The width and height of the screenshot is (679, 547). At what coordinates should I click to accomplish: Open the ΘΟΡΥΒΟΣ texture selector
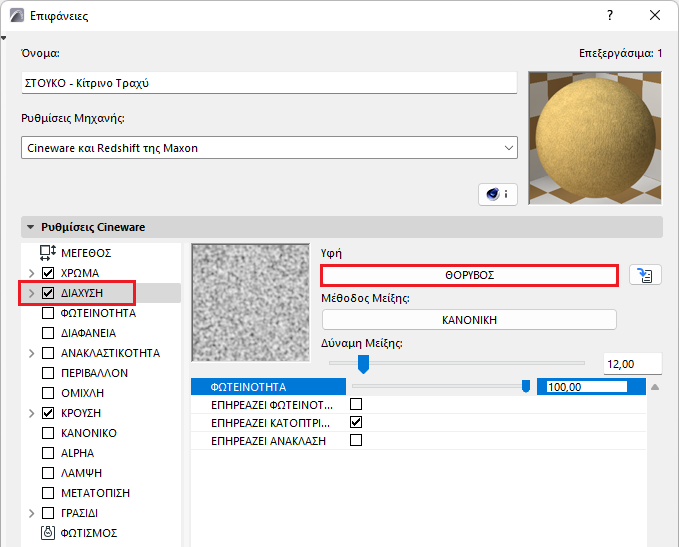tap(469, 275)
